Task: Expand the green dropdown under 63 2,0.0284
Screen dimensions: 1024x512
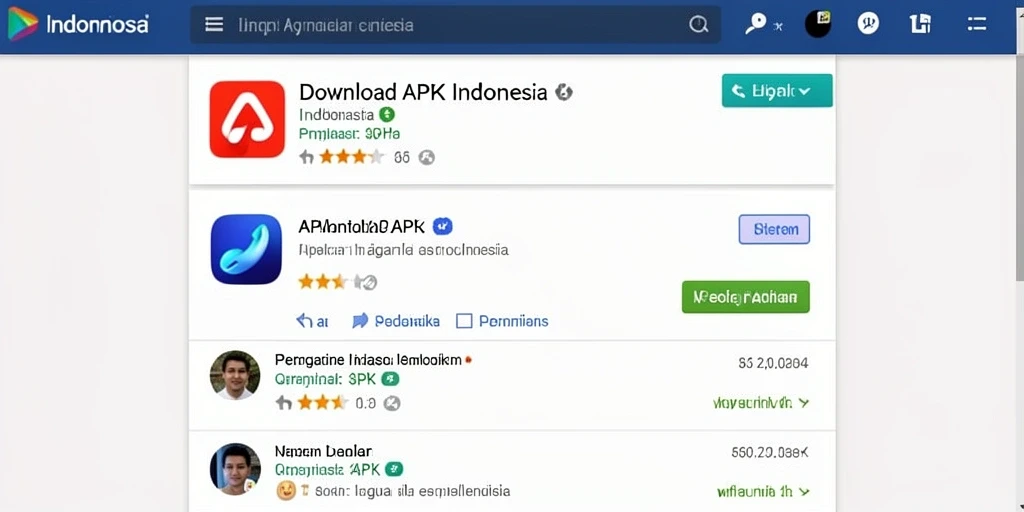Action: click(761, 403)
